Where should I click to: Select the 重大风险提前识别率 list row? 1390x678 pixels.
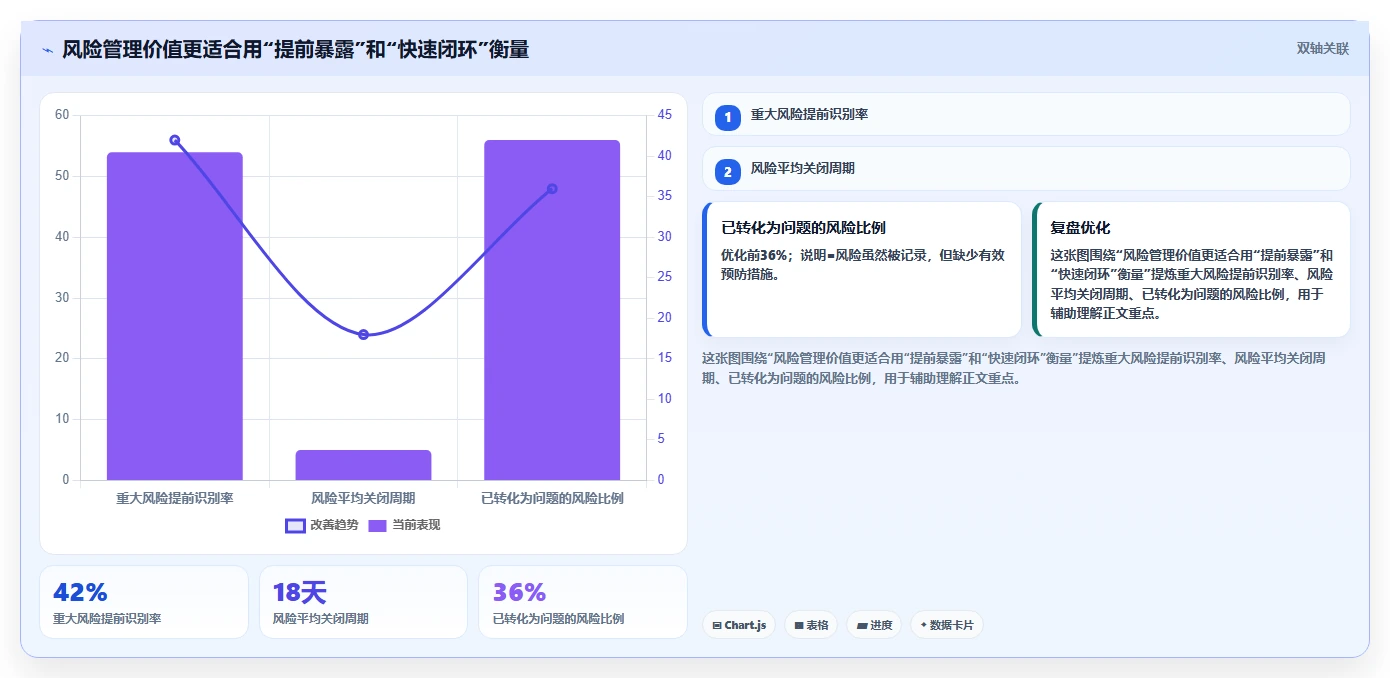pos(1026,114)
